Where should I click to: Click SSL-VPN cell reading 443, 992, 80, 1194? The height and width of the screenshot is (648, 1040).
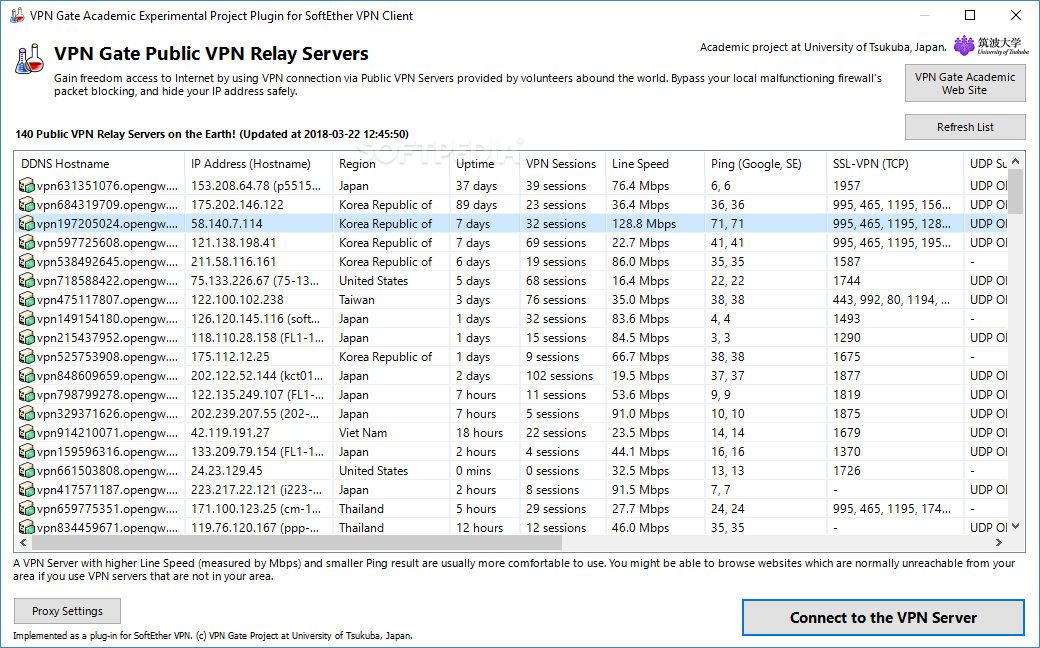[x=891, y=300]
